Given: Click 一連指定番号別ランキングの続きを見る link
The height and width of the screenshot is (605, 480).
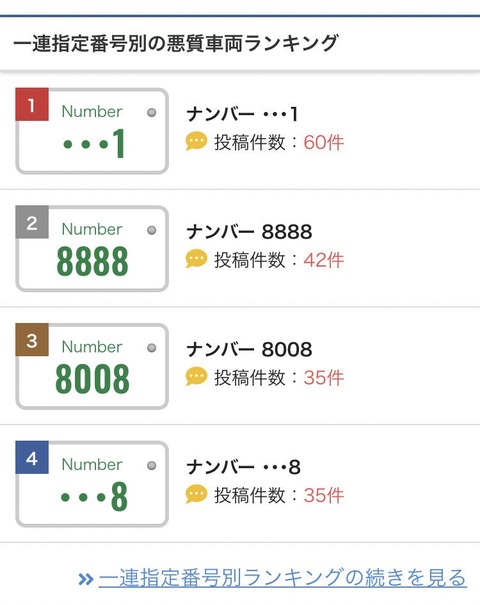Looking at the screenshot, I should click(x=282, y=578).
